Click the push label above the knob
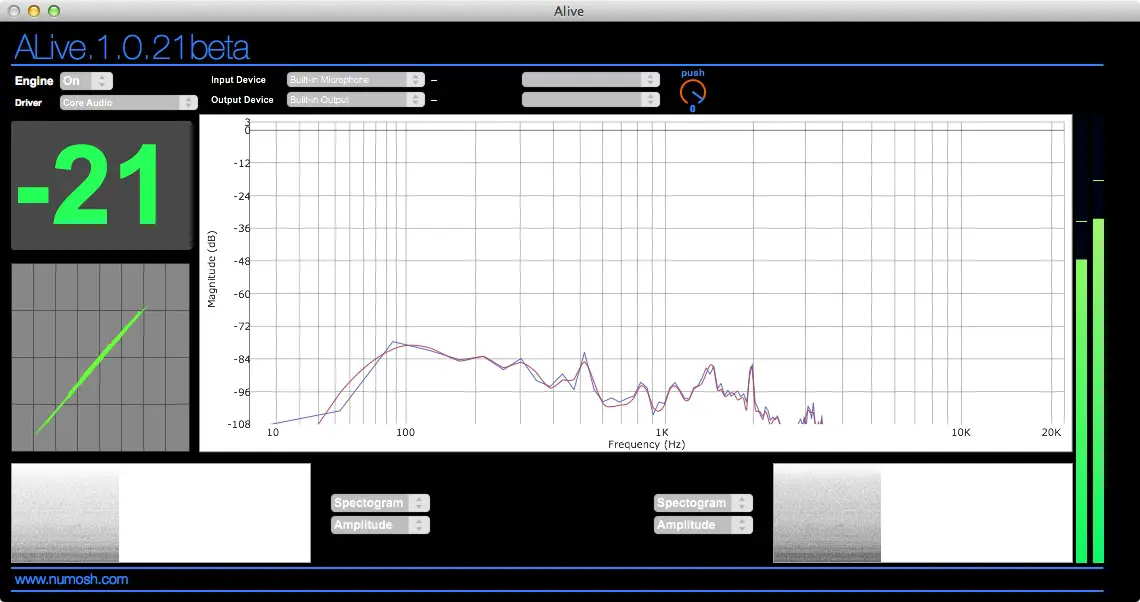The width and height of the screenshot is (1140, 602). coord(693,73)
